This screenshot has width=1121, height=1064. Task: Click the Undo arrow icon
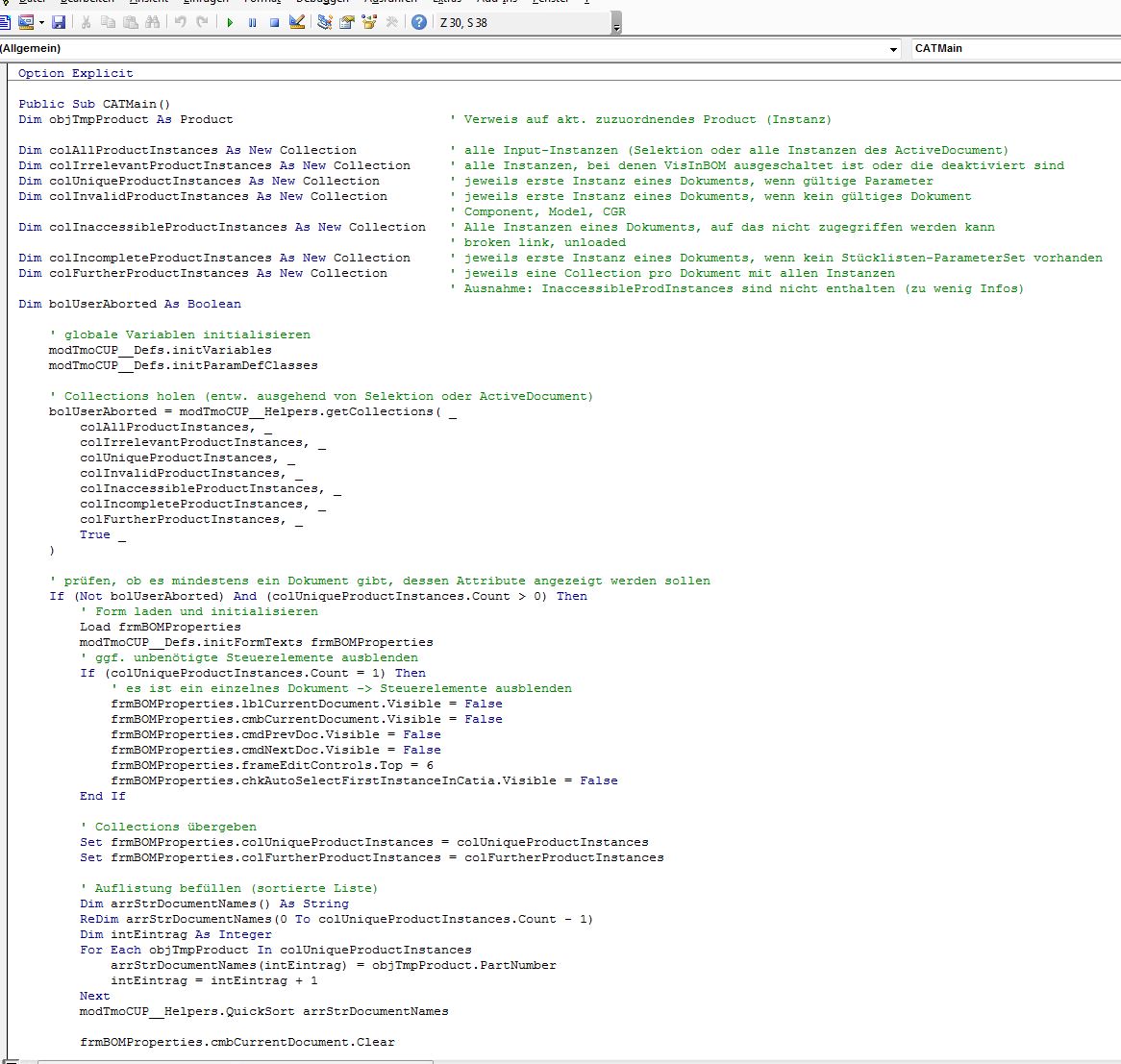180,22
